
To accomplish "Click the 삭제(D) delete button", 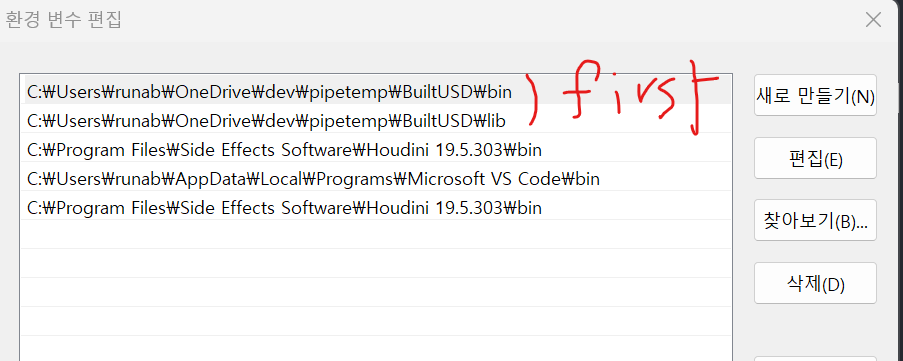I will tap(815, 283).
